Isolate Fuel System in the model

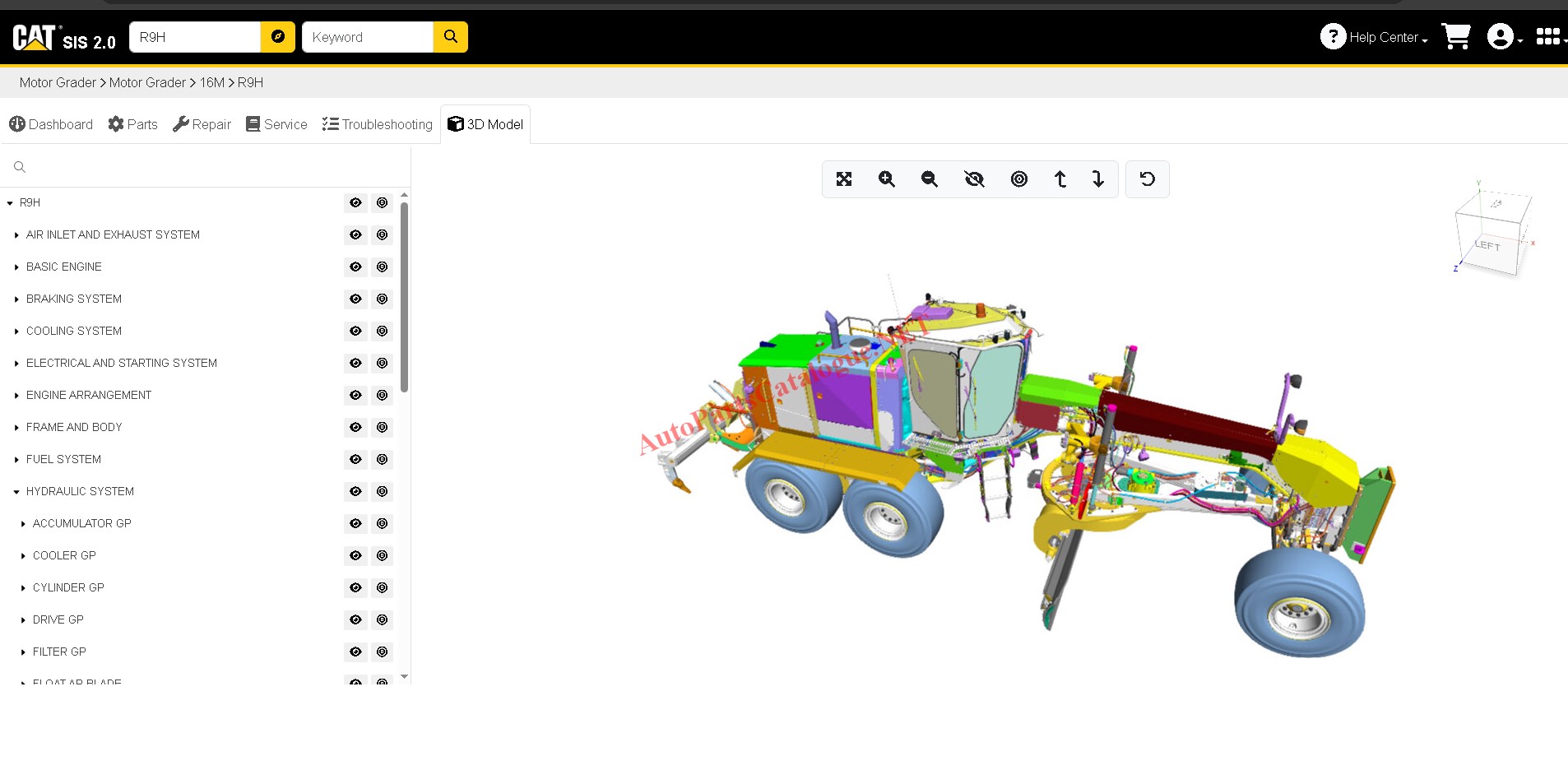click(383, 459)
